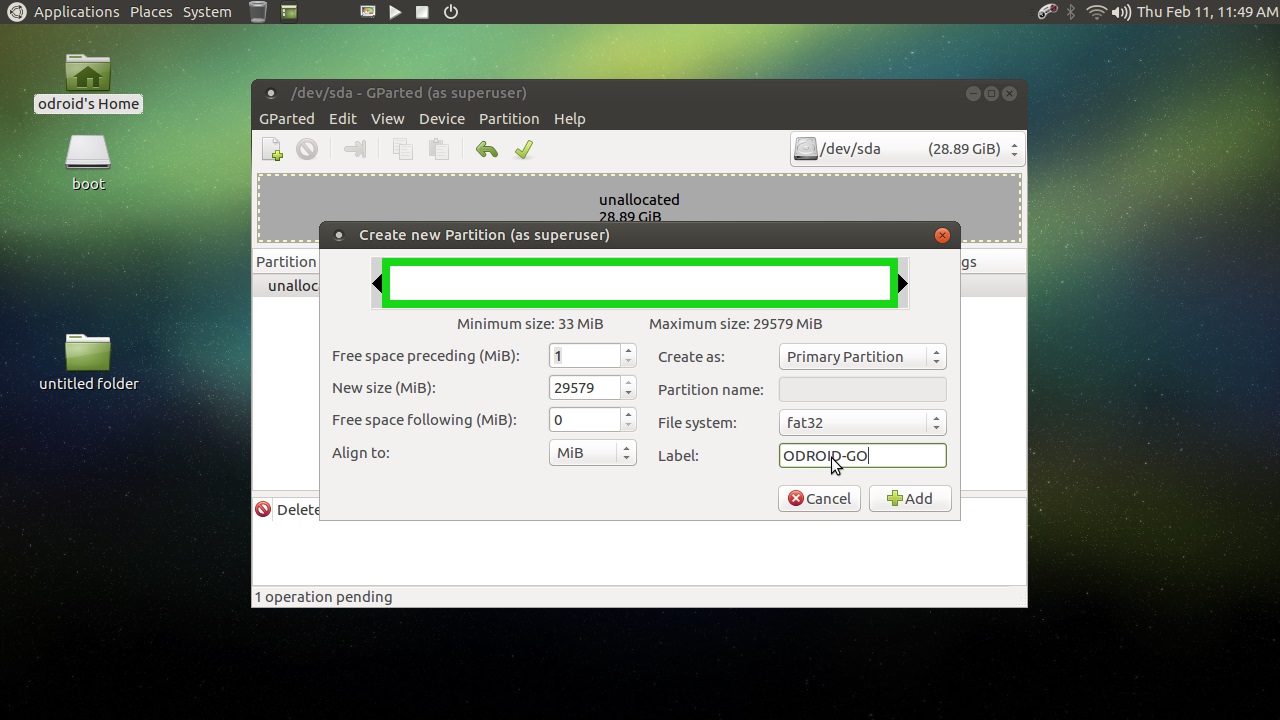Click the right resize arrow of partition bar
The width and height of the screenshot is (1280, 720).
[903, 284]
